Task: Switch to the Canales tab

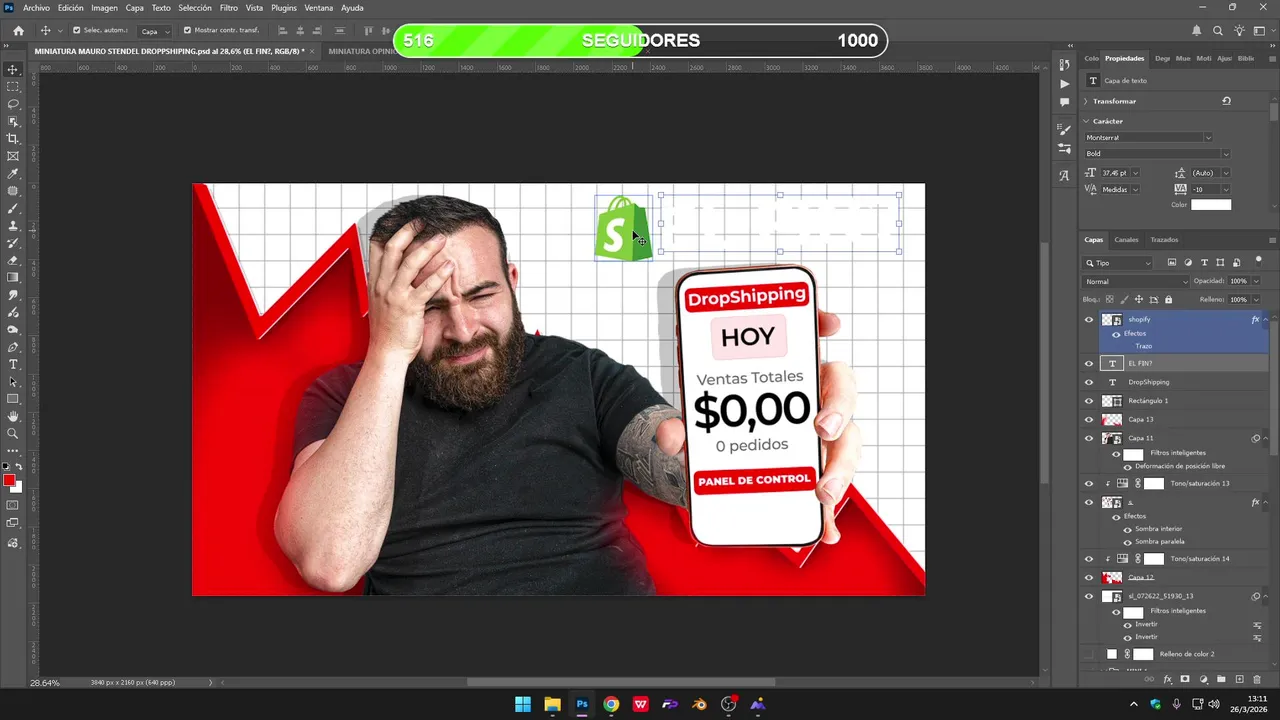Action: coord(1126,240)
